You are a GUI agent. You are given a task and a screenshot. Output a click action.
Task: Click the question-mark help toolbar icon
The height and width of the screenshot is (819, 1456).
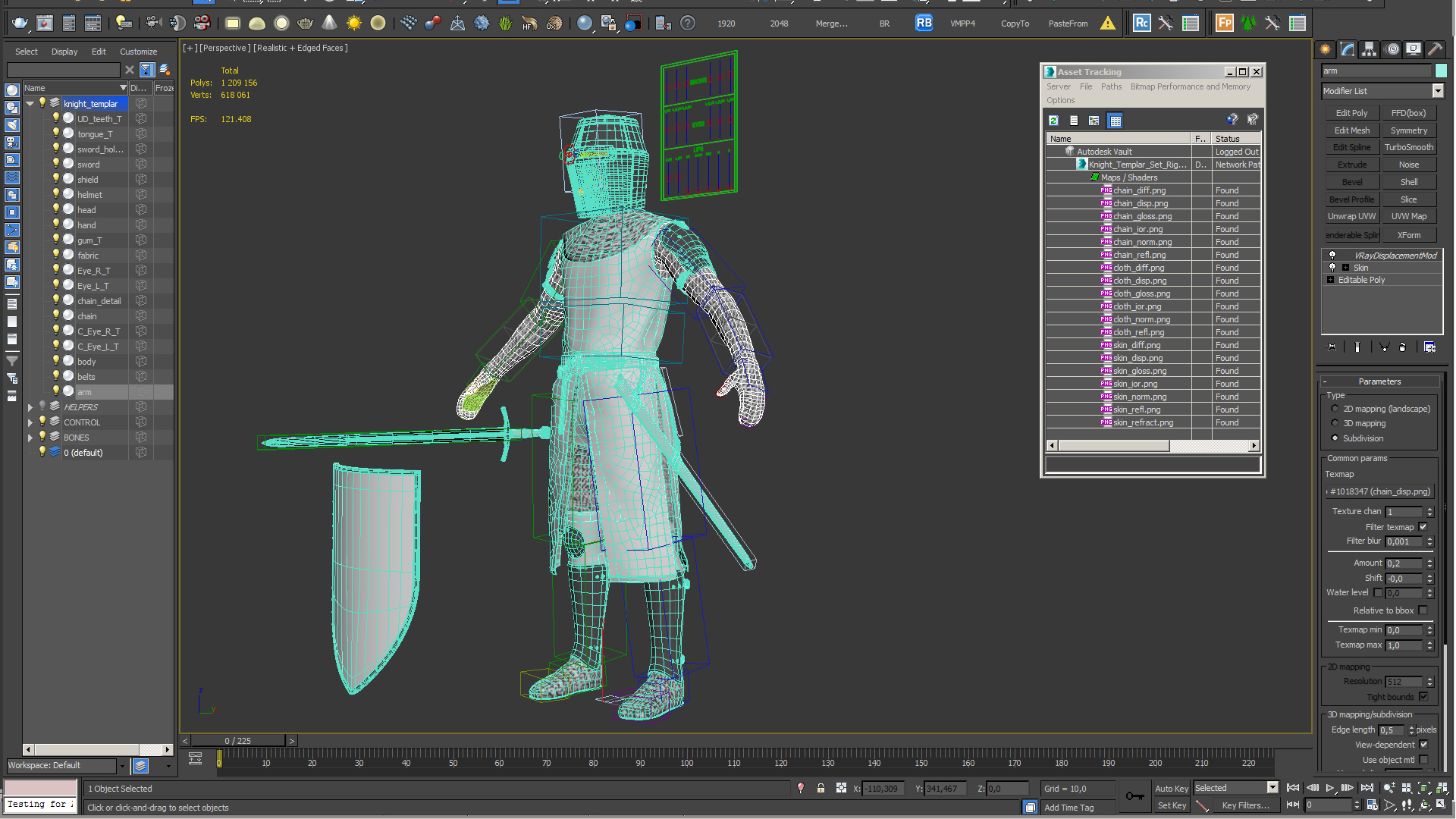(687, 24)
